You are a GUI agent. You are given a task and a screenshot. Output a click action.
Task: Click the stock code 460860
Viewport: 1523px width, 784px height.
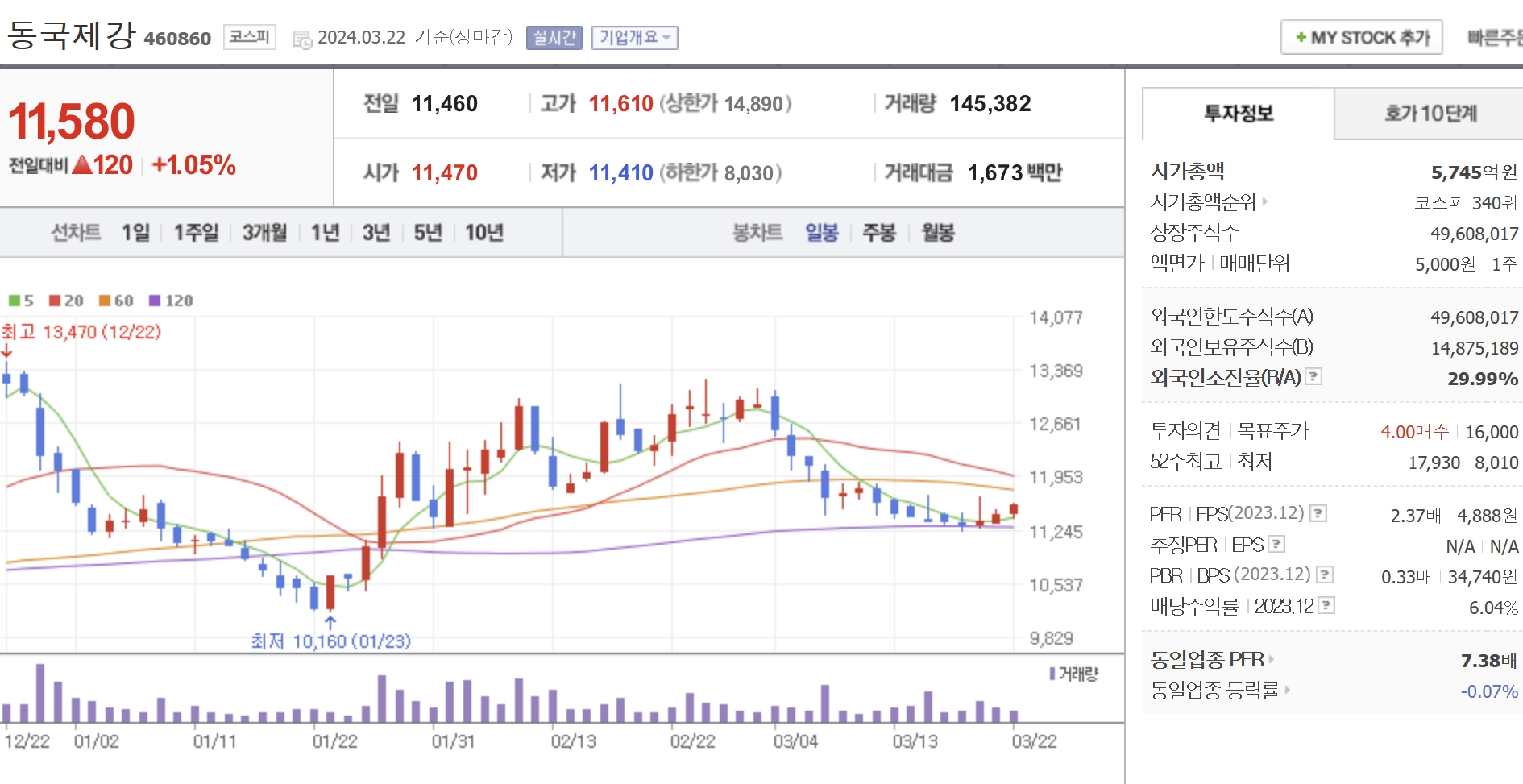pos(177,39)
